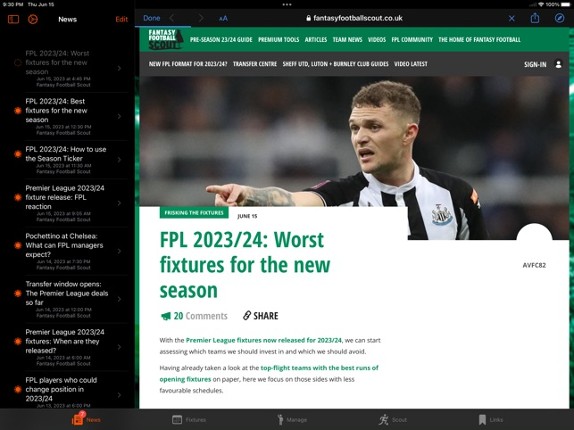Image resolution: width=574 pixels, height=430 pixels.
Task: Toggle unread dot on Pochettino at Chelsea article
Action: (x=18, y=245)
